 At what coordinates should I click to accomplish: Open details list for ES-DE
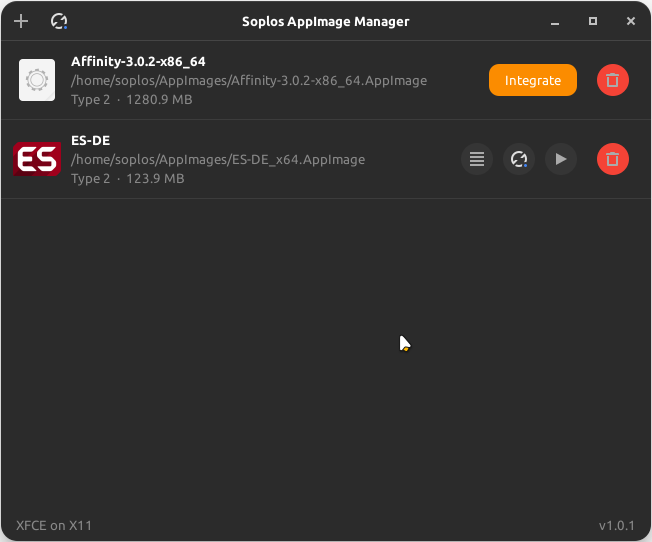(x=477, y=159)
